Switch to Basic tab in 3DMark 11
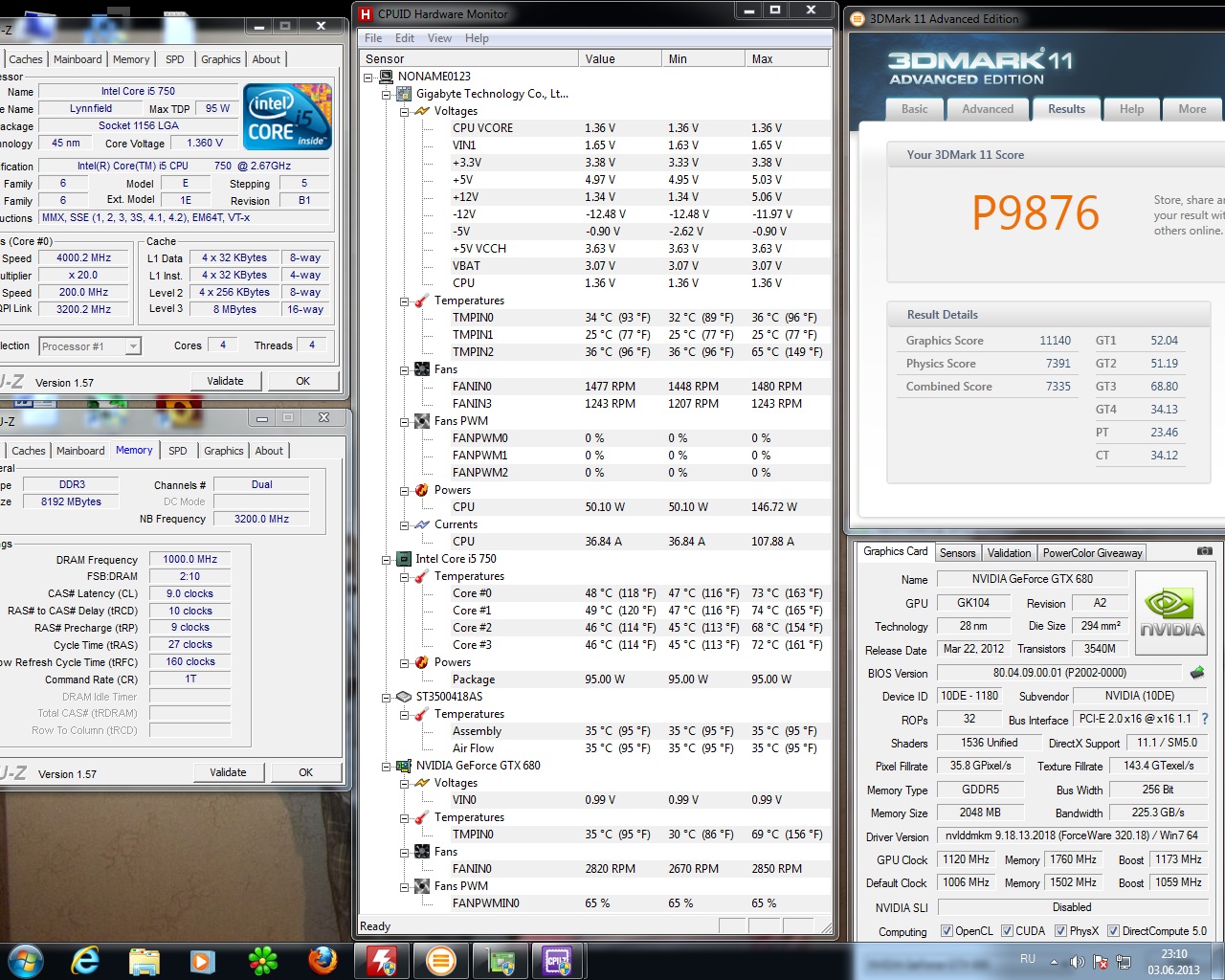The image size is (1225, 980). (914, 109)
